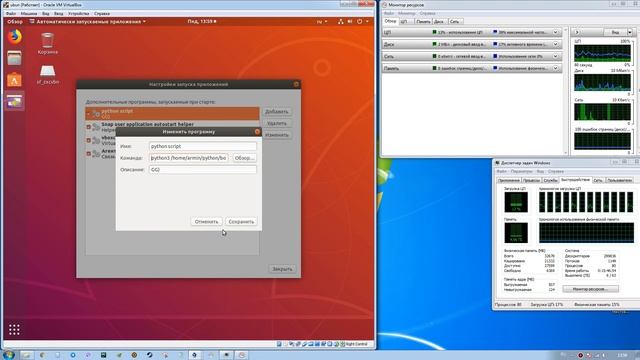
Task: Open Ubuntu system menu arrow beside power
Action: click(367, 22)
